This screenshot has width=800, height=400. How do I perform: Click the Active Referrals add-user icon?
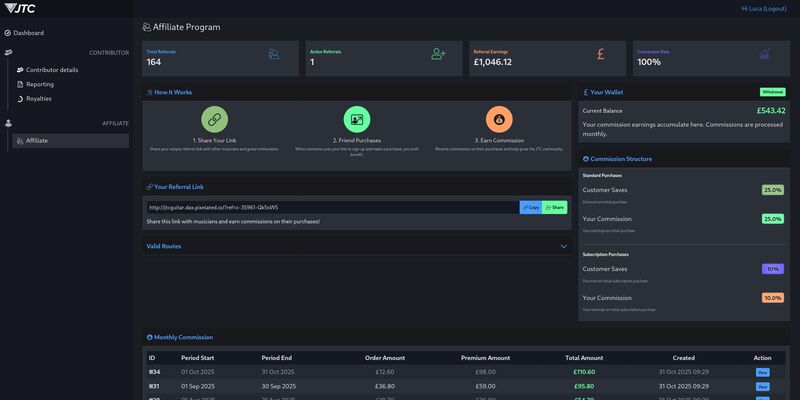coord(438,55)
